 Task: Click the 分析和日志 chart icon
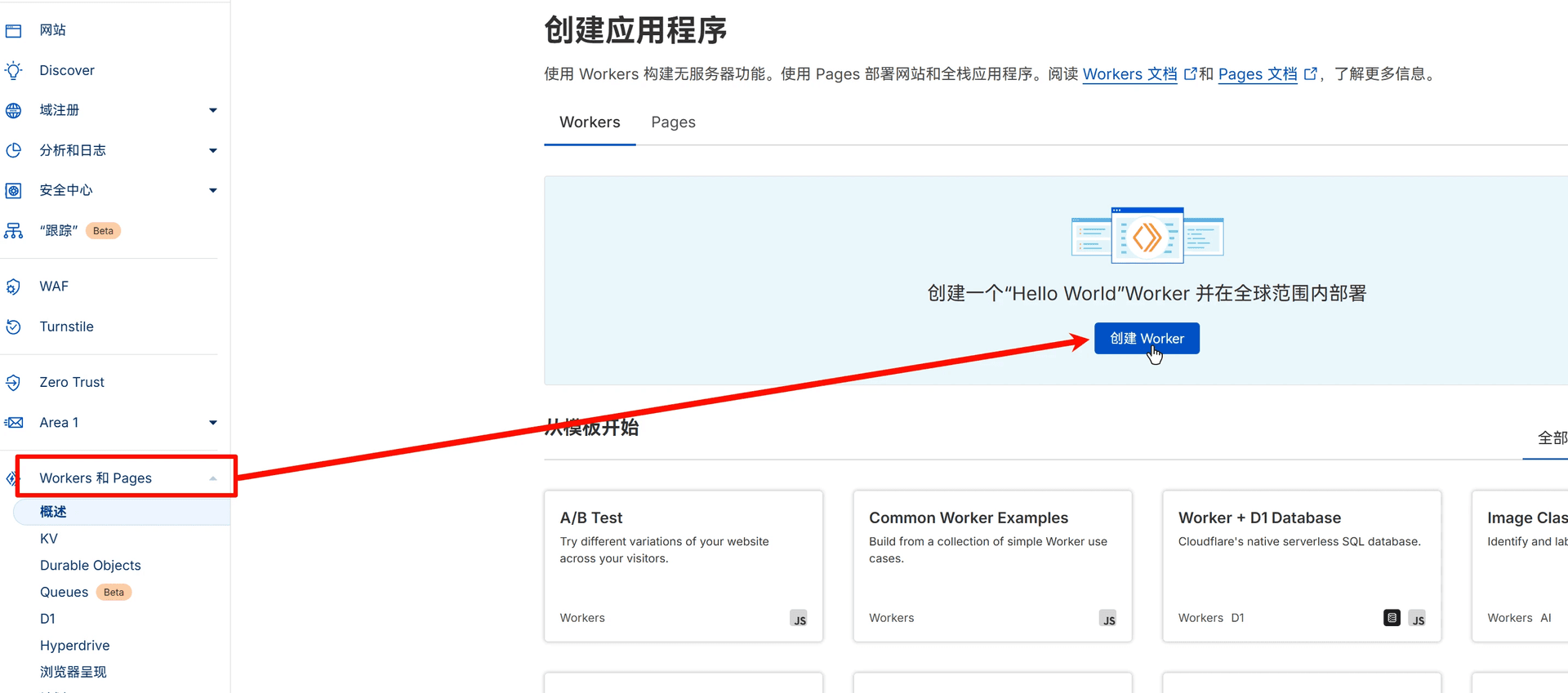click(14, 150)
